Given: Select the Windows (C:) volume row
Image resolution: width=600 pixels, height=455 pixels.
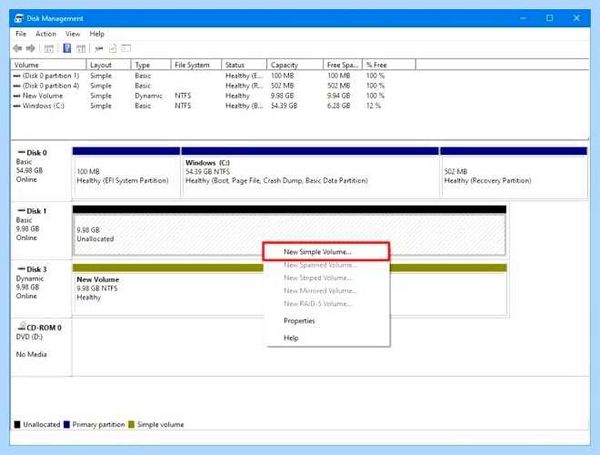Looking at the screenshot, I should click(198, 106).
